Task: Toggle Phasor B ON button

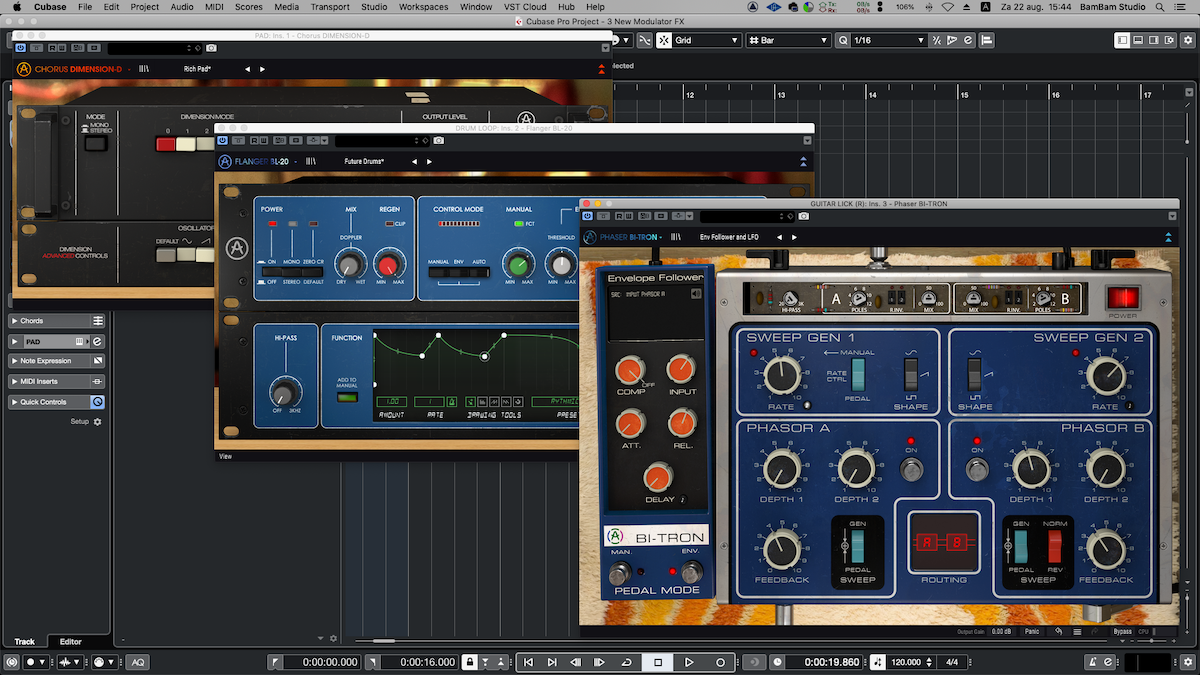Action: point(977,469)
